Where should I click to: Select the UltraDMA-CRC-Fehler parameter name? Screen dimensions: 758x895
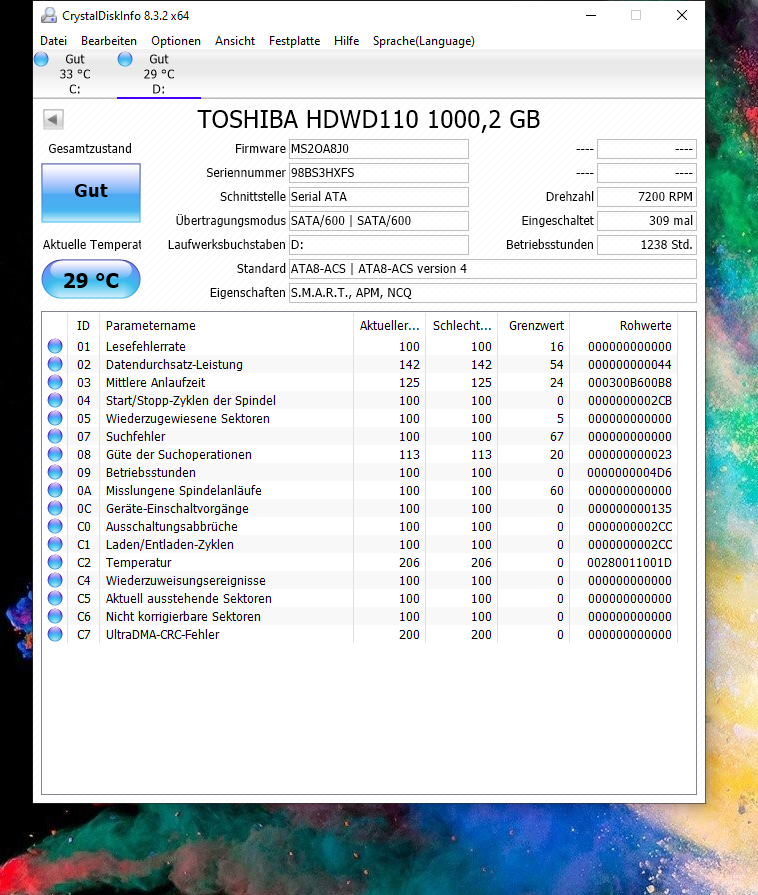[x=162, y=634]
